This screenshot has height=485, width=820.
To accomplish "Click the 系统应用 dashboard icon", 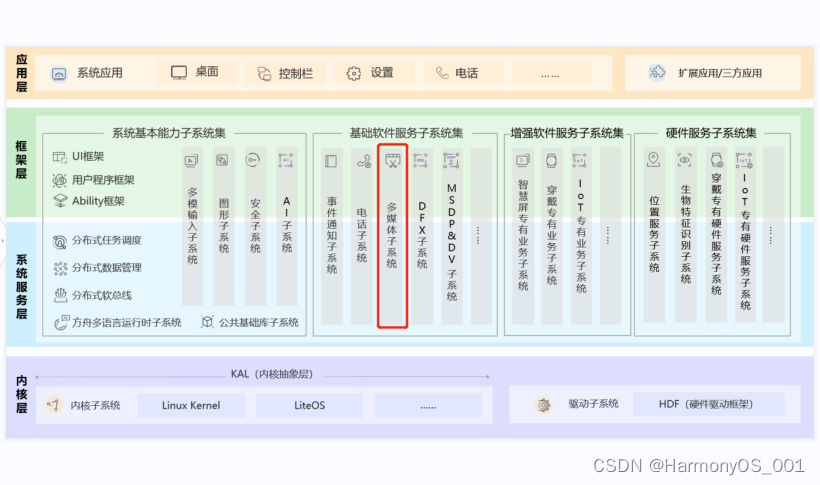I will click(59, 74).
